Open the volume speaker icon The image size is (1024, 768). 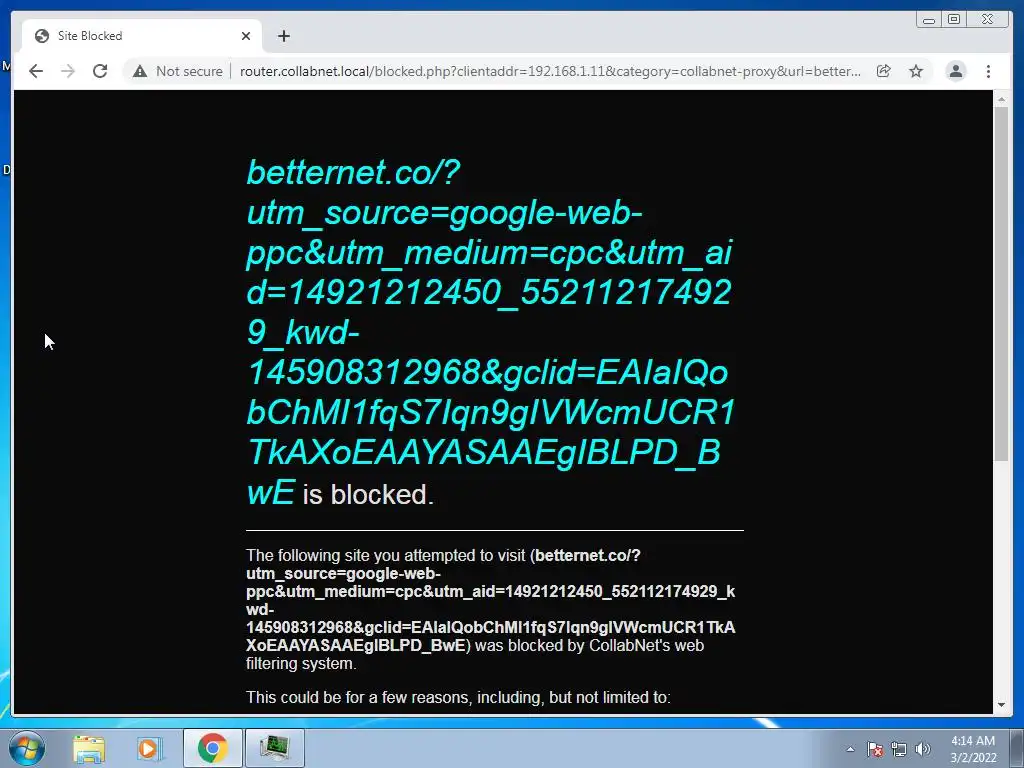pos(923,749)
